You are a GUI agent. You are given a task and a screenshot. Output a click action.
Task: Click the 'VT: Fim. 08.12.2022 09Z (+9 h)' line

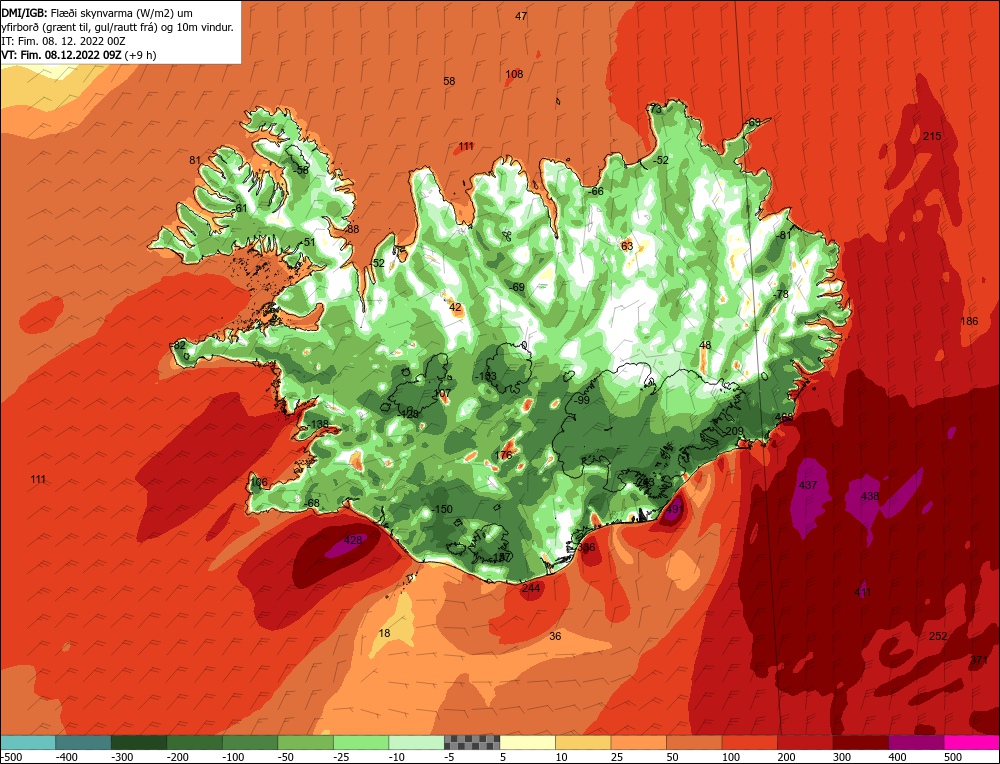click(79, 55)
